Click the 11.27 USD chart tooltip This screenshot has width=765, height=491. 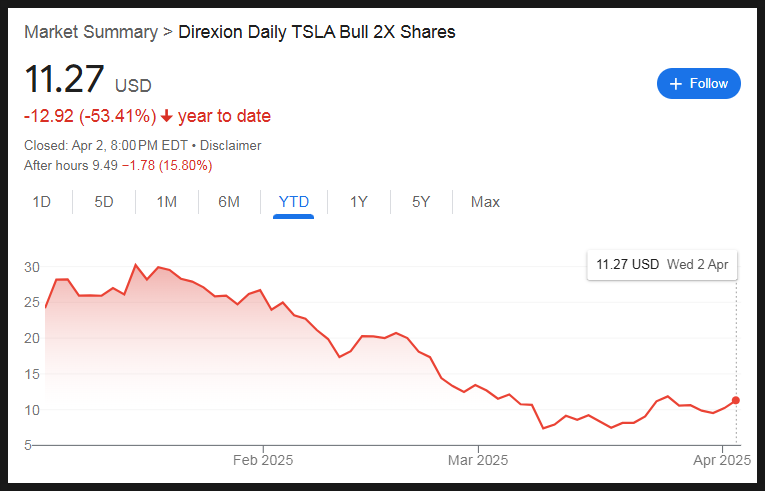click(661, 265)
